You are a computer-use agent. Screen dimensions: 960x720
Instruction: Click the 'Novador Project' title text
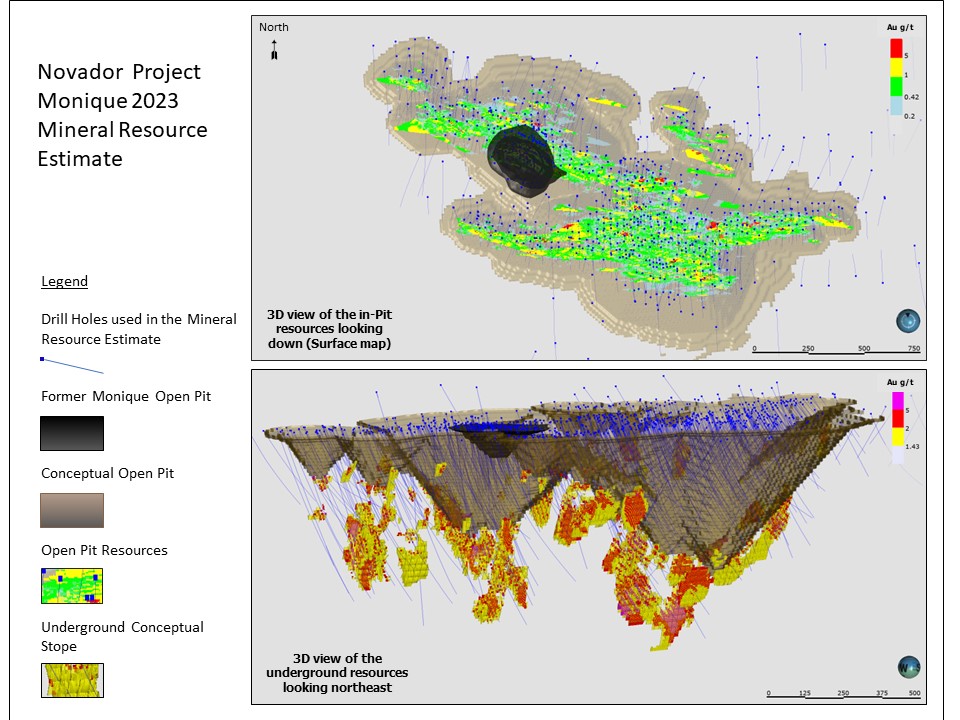119,72
